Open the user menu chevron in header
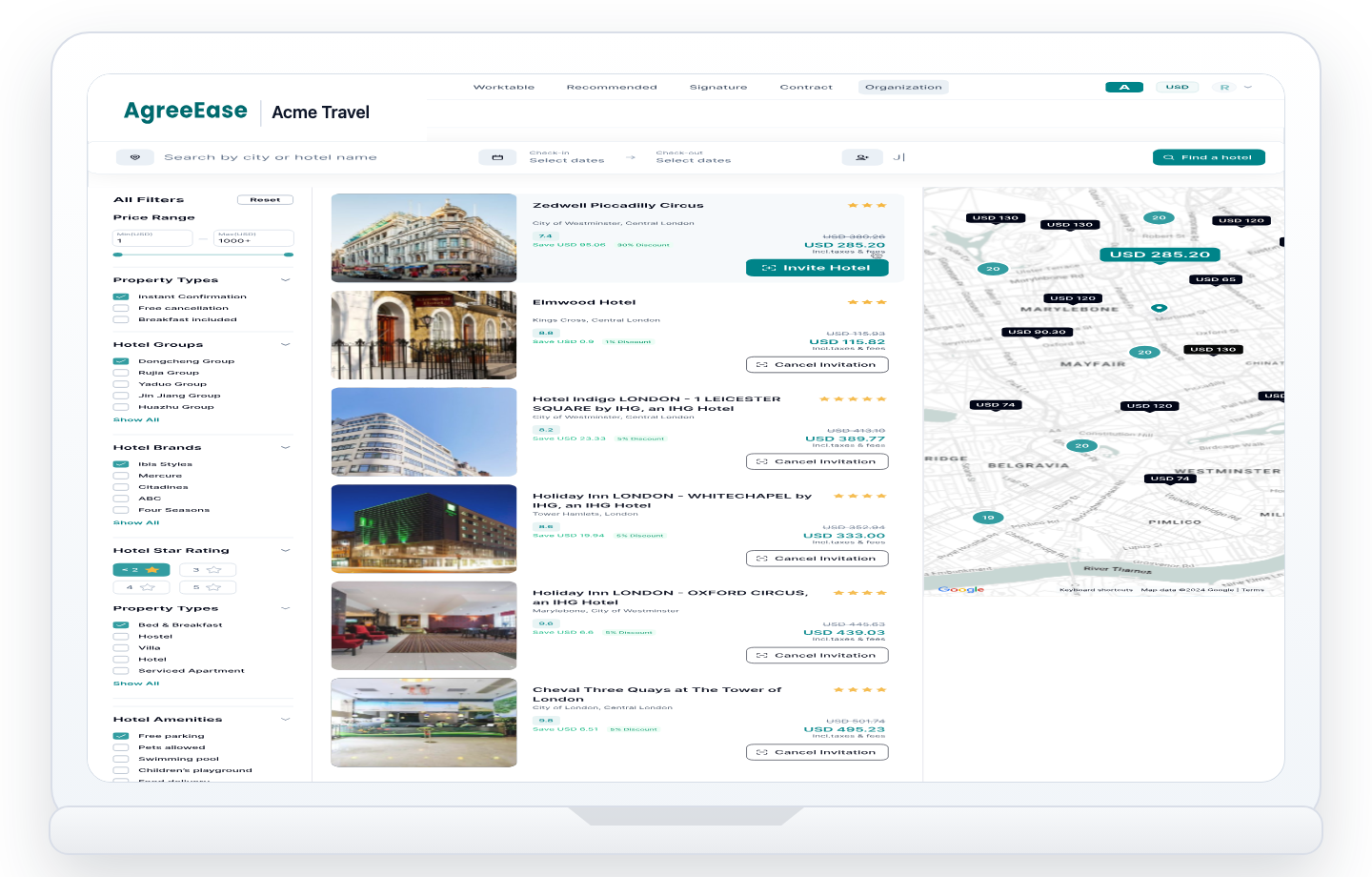Image resolution: width=1372 pixels, height=877 pixels. (x=1248, y=87)
